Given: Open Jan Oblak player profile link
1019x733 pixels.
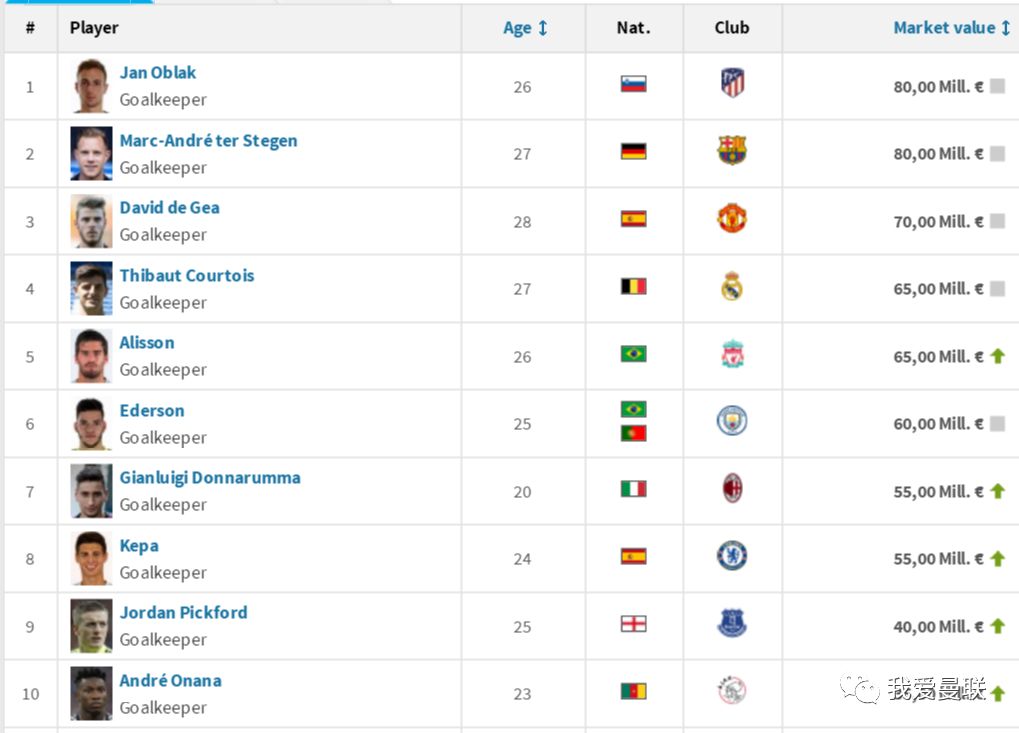Looking at the screenshot, I should click(158, 73).
